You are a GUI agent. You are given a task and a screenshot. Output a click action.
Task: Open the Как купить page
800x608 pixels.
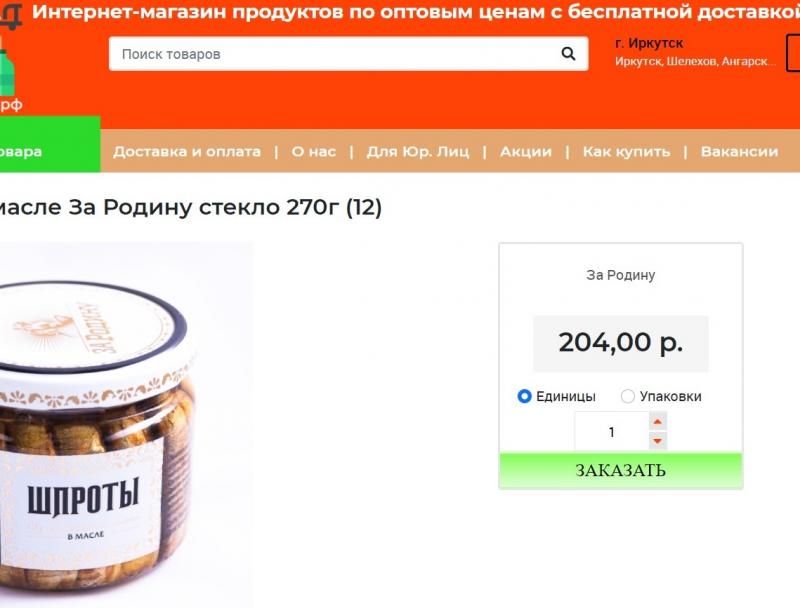click(x=626, y=151)
